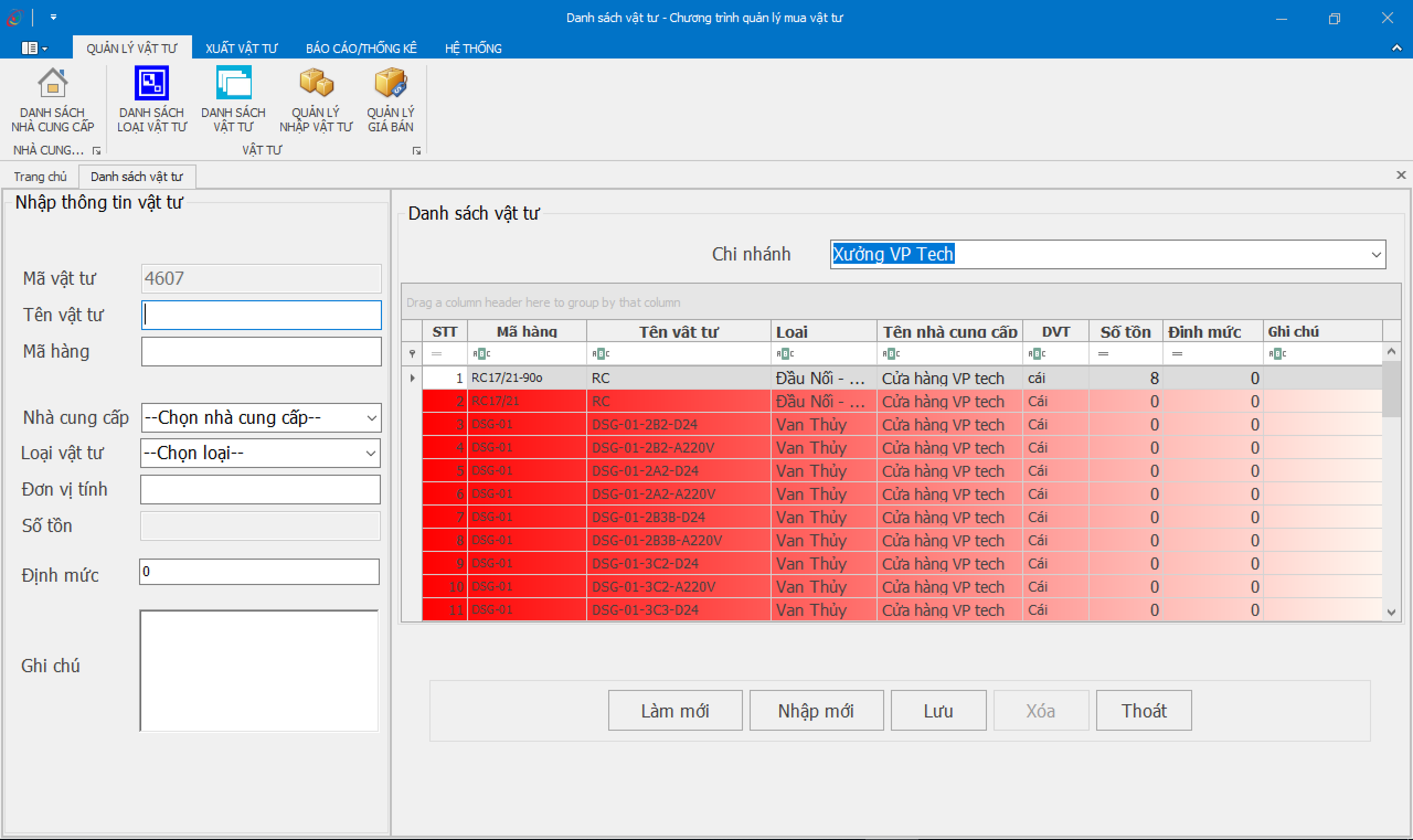Click the Nhập mới button
Image resolution: width=1413 pixels, height=840 pixels.
point(816,710)
